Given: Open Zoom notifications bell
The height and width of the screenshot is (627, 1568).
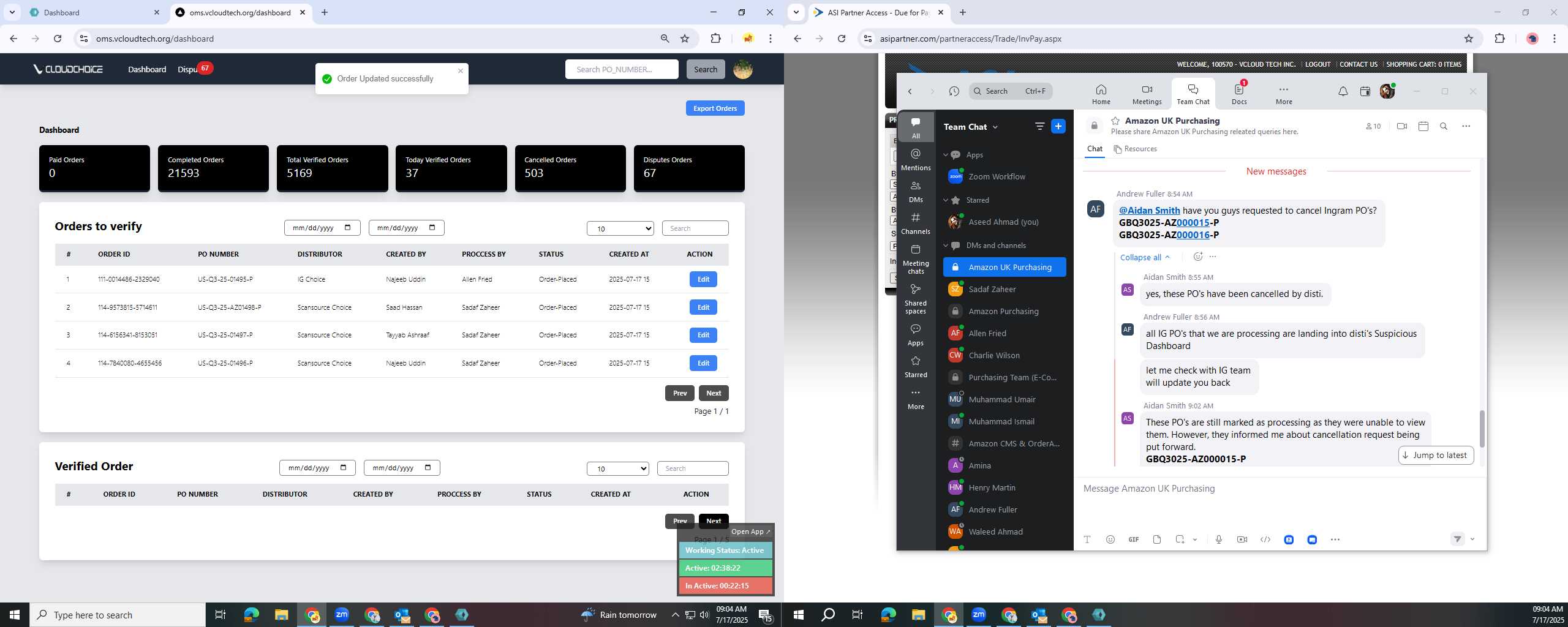Looking at the screenshot, I should 1343,91.
